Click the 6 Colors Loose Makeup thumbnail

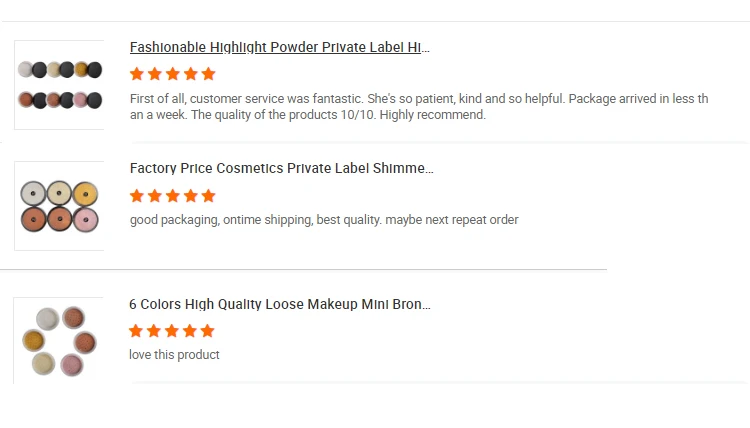[x=59, y=341]
